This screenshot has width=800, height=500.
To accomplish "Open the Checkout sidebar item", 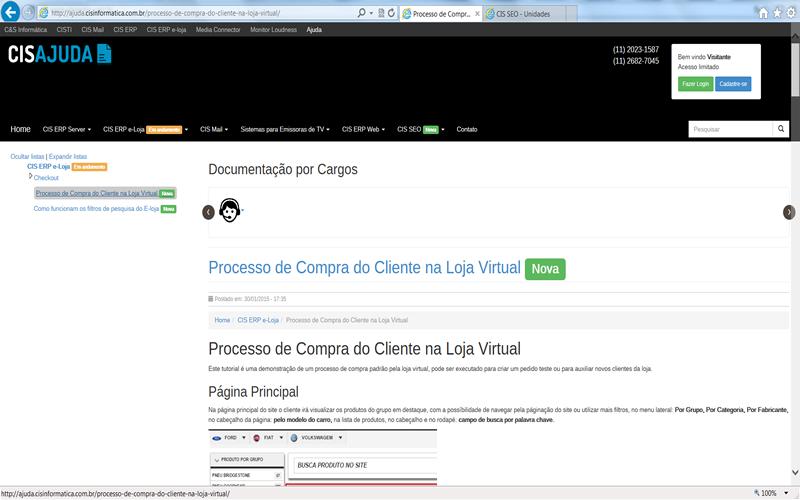I will 46,178.
